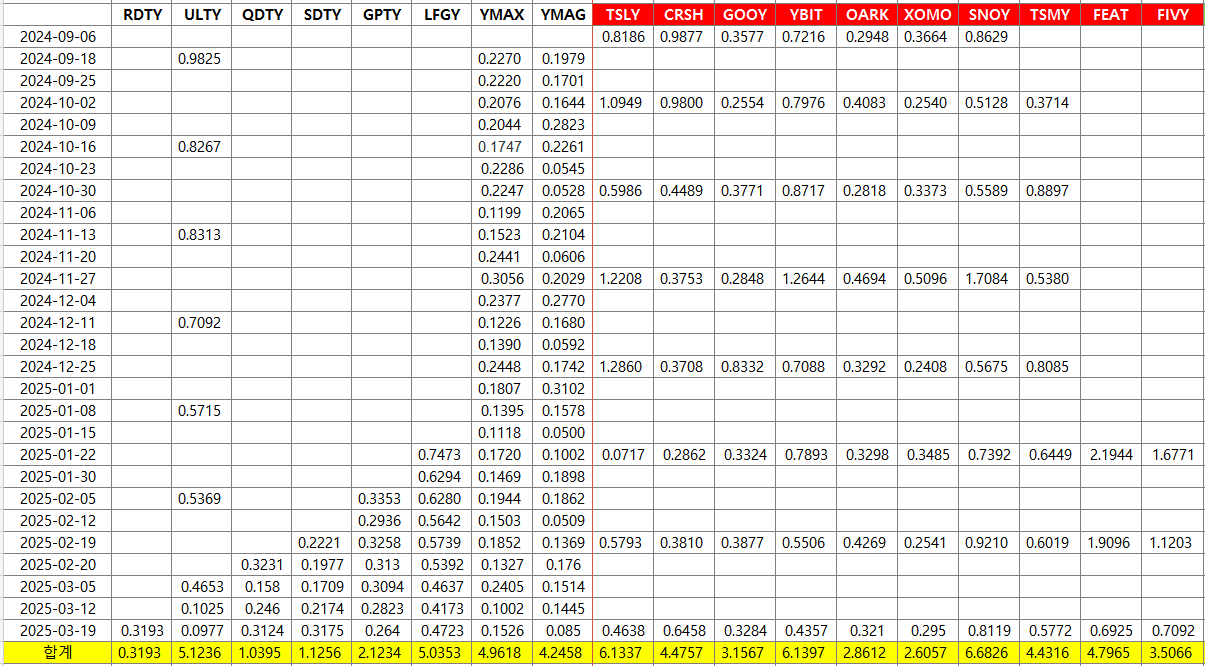Select the ULTY column header
The width and height of the screenshot is (1205, 666).
[201, 15]
